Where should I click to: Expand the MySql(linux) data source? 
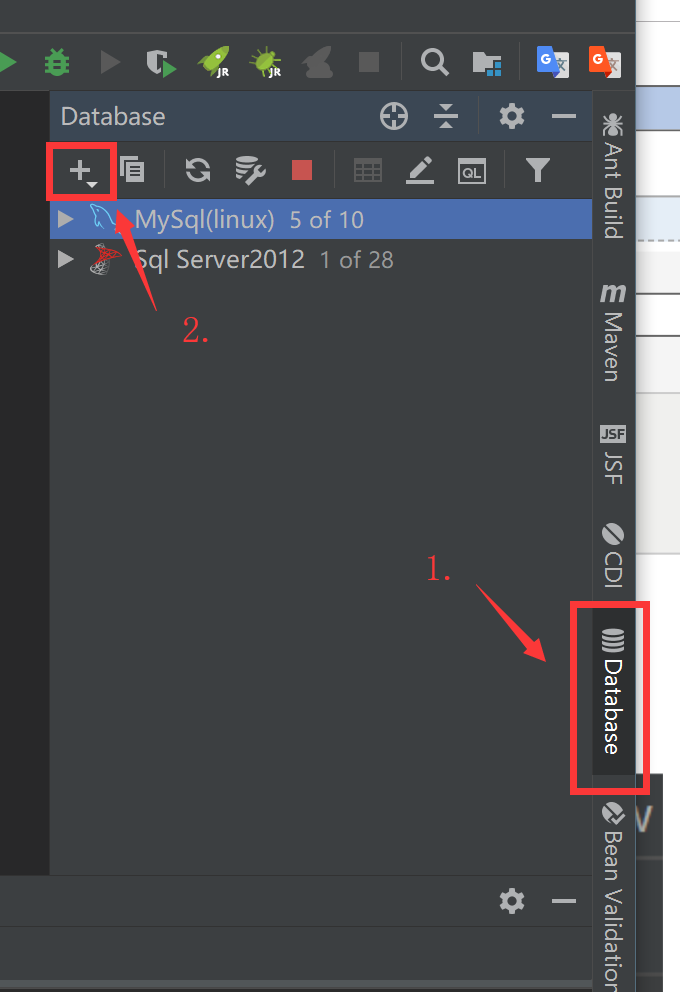65,220
